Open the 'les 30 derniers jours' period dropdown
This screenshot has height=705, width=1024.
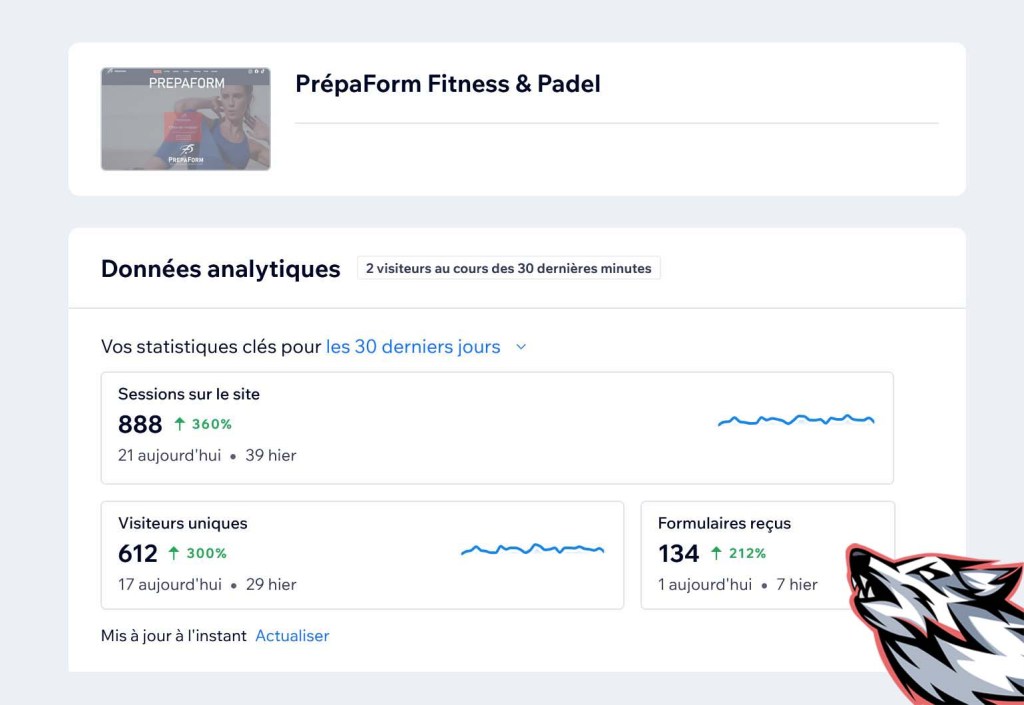point(413,346)
